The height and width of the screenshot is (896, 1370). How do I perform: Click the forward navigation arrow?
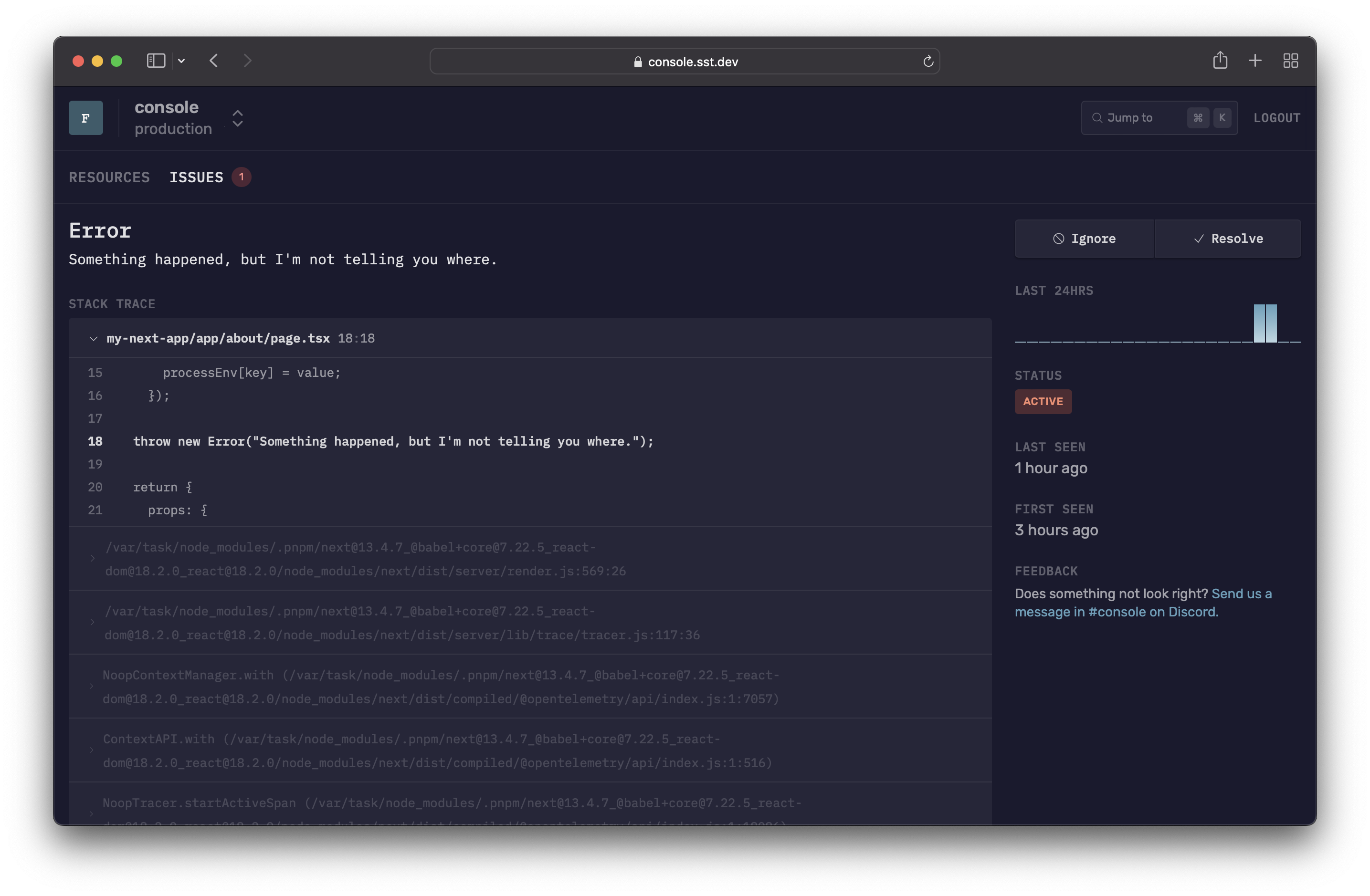[x=247, y=61]
